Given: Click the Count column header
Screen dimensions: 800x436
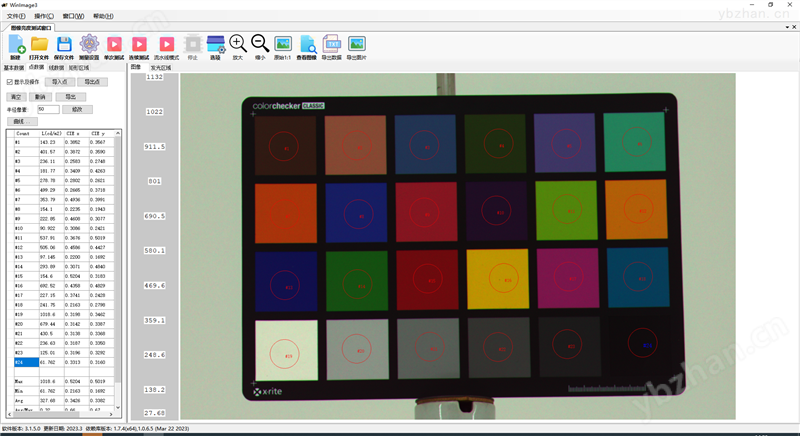Looking at the screenshot, I should [26, 133].
